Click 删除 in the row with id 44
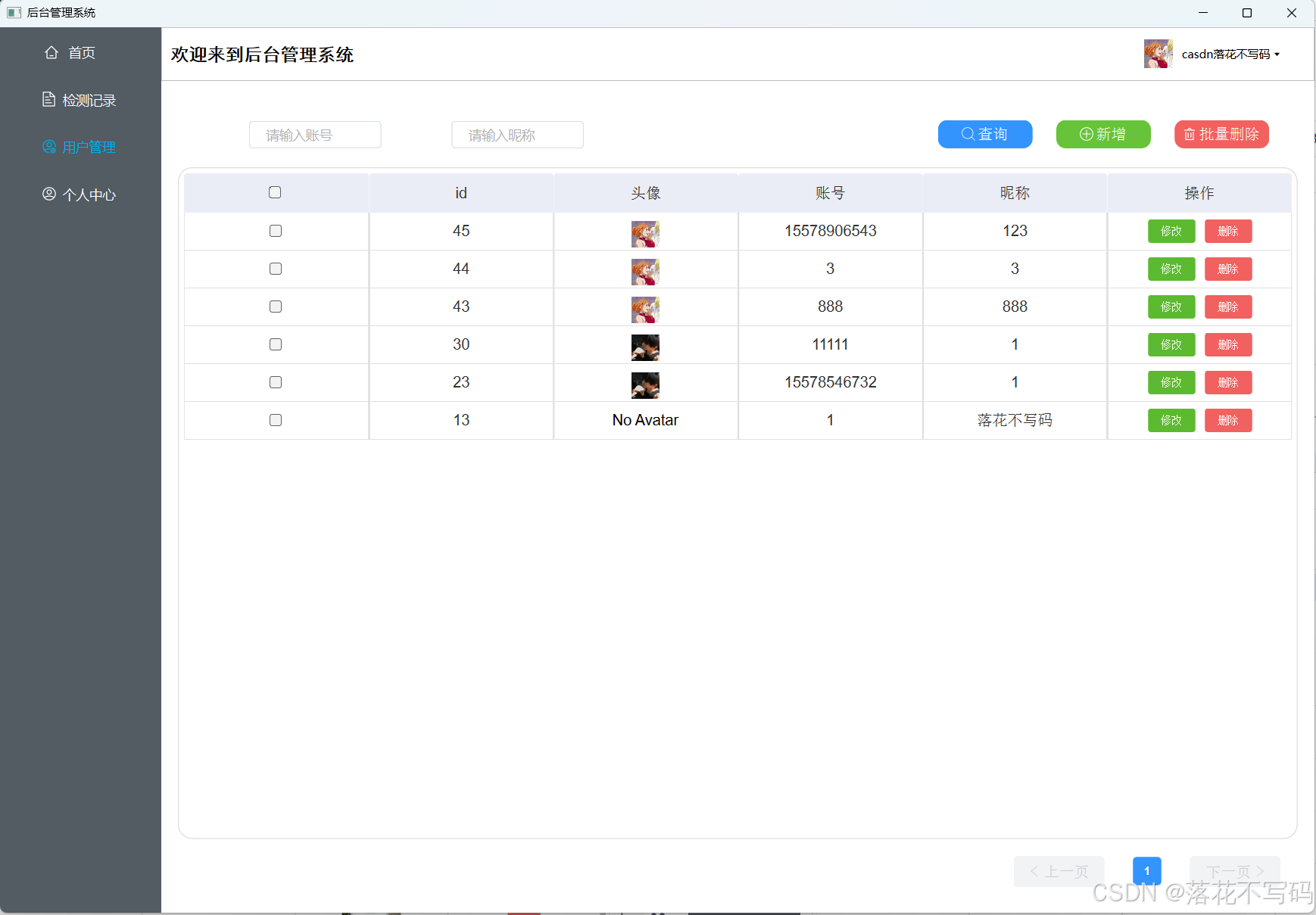1316x915 pixels. point(1228,269)
